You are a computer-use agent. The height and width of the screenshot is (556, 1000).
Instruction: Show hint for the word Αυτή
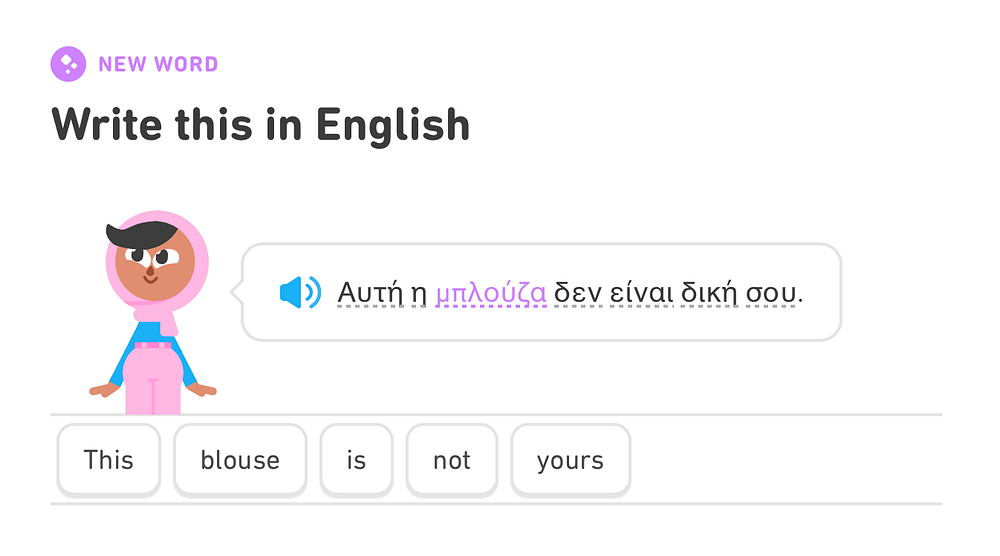[371, 293]
